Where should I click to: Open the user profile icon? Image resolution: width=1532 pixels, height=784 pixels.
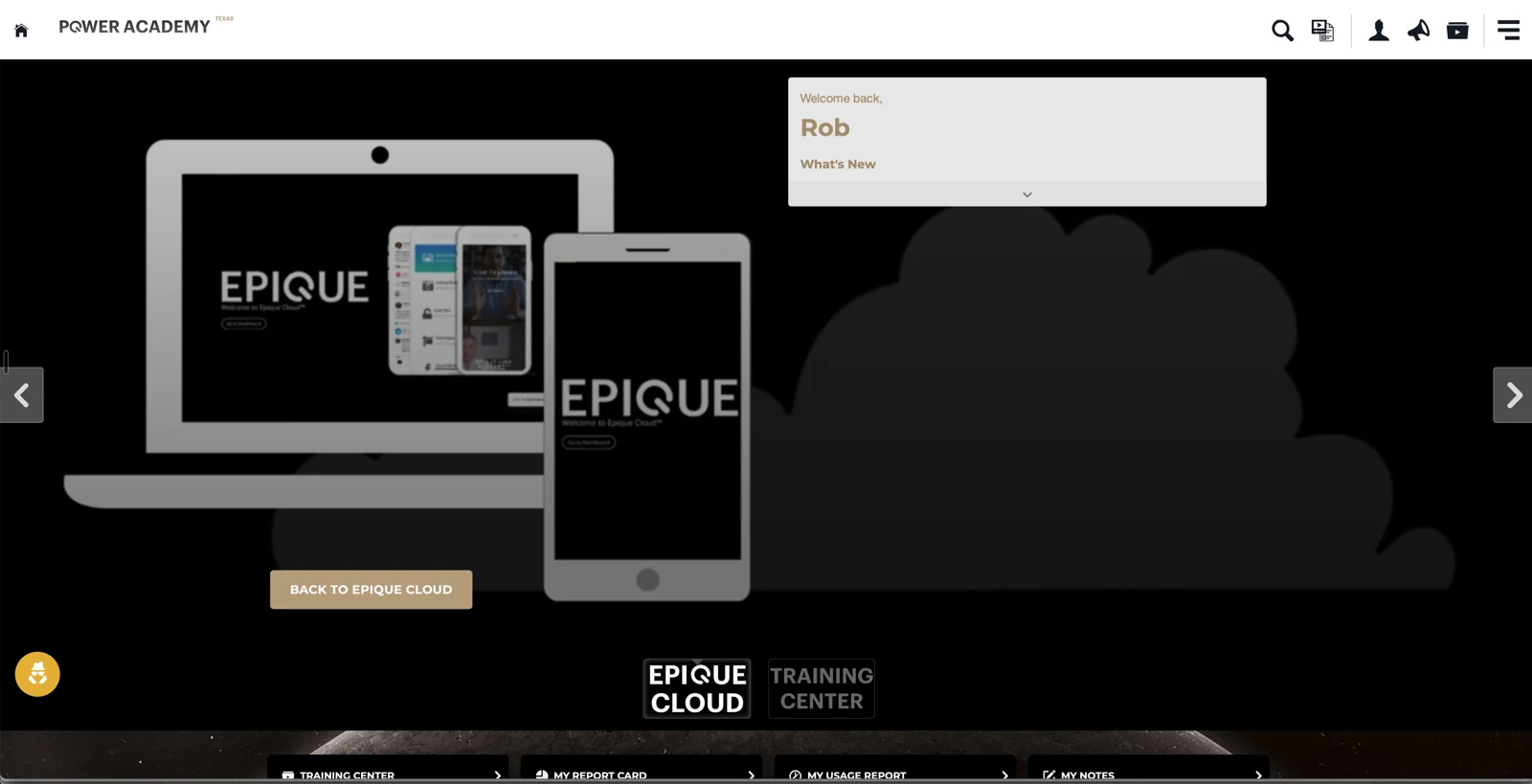pos(1379,31)
